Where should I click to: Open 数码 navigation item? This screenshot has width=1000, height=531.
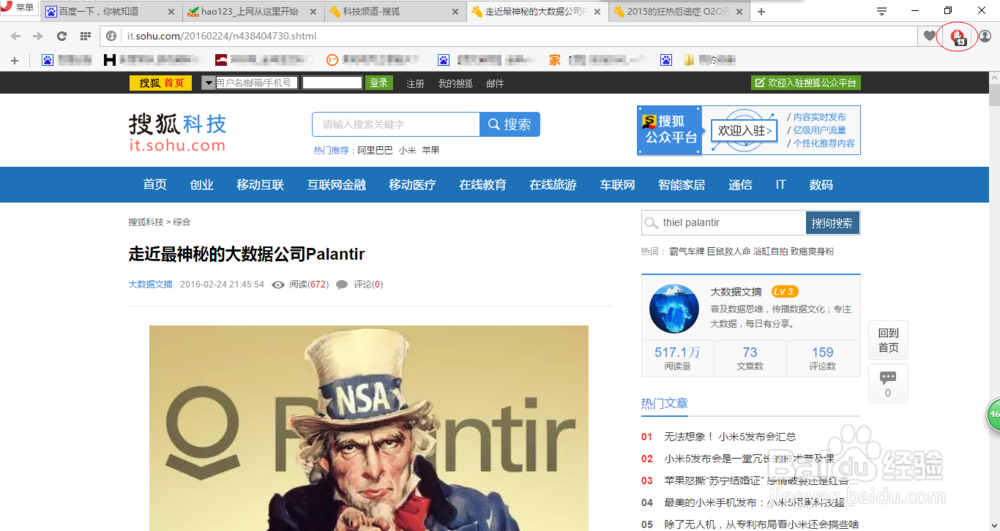pyautogui.click(x=821, y=185)
